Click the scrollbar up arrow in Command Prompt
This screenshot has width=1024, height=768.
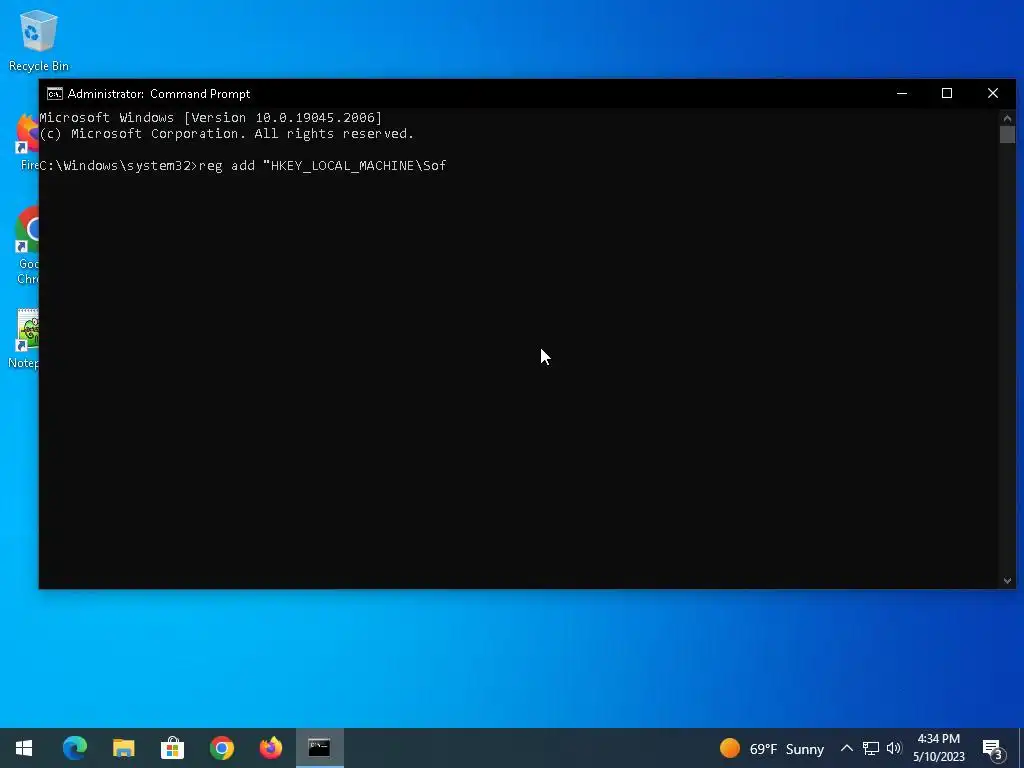click(1007, 118)
